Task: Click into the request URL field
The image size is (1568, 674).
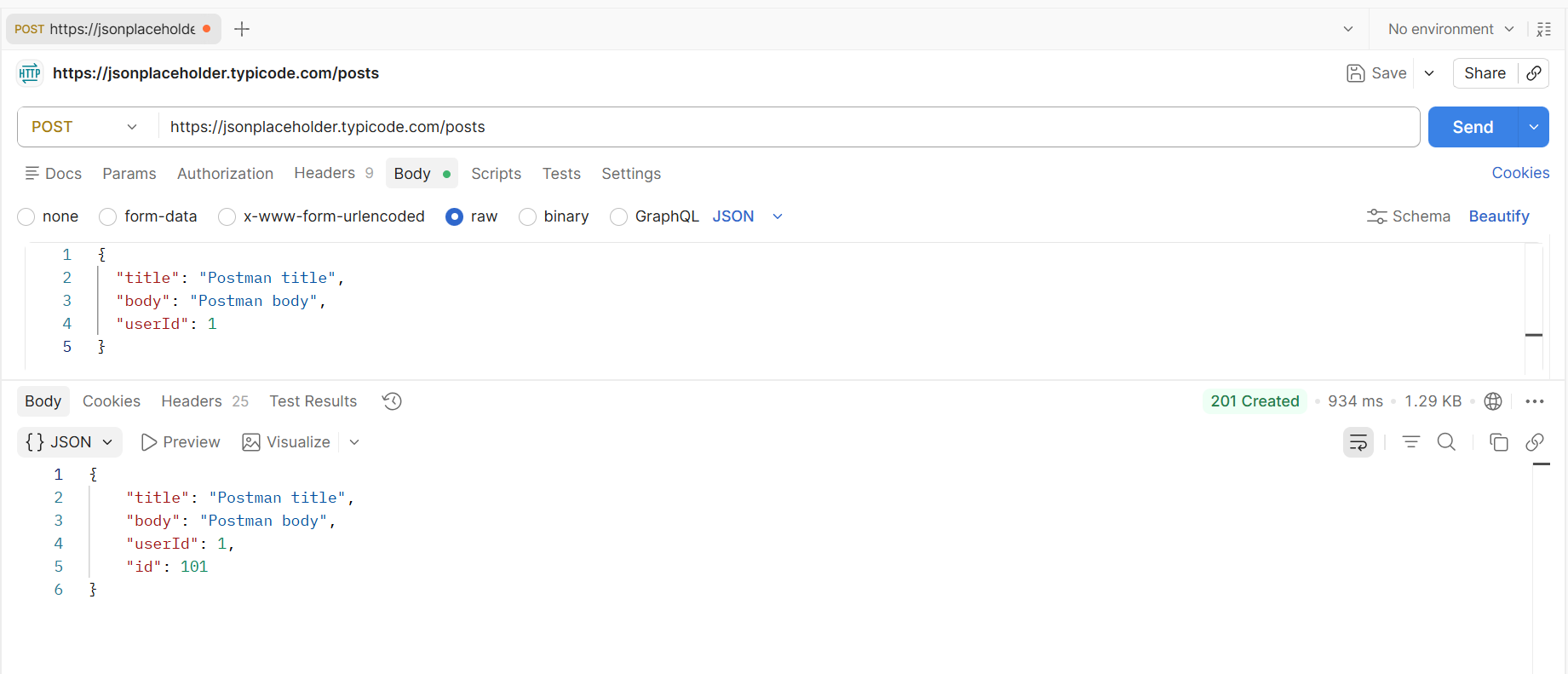Action: point(789,127)
